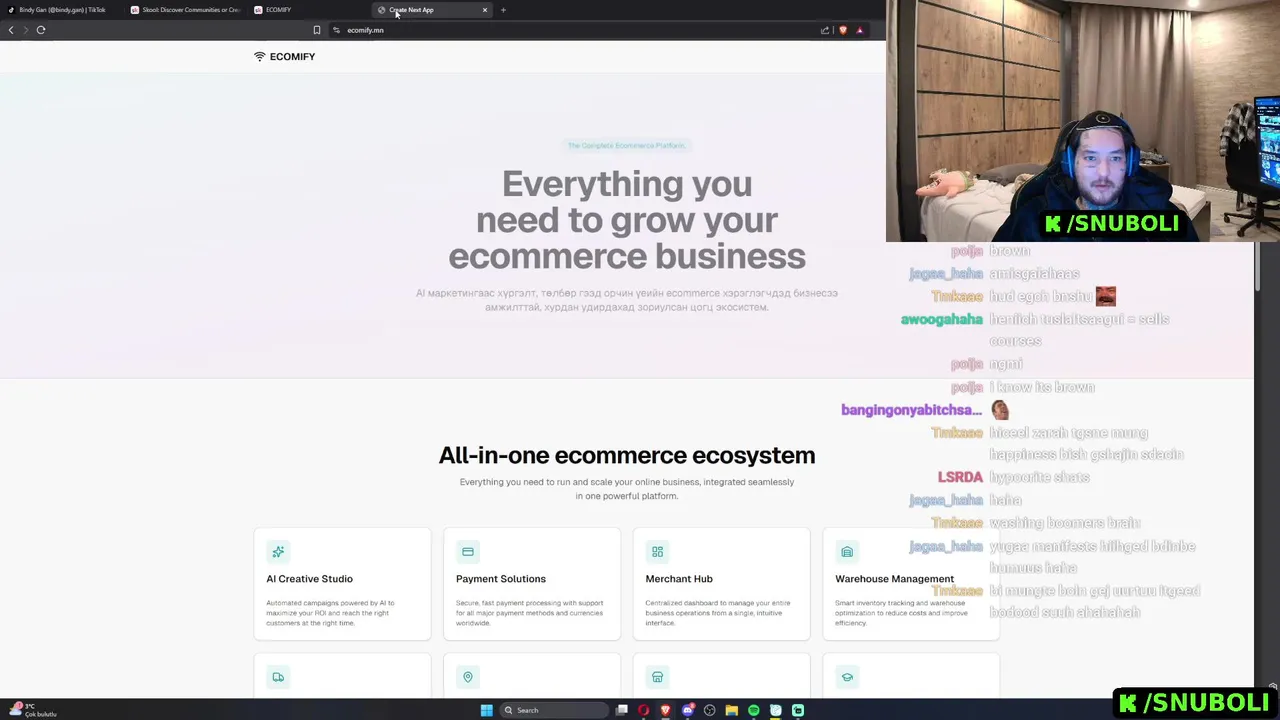
Task: Click the Merchant Hub grid icon
Action: point(657,551)
